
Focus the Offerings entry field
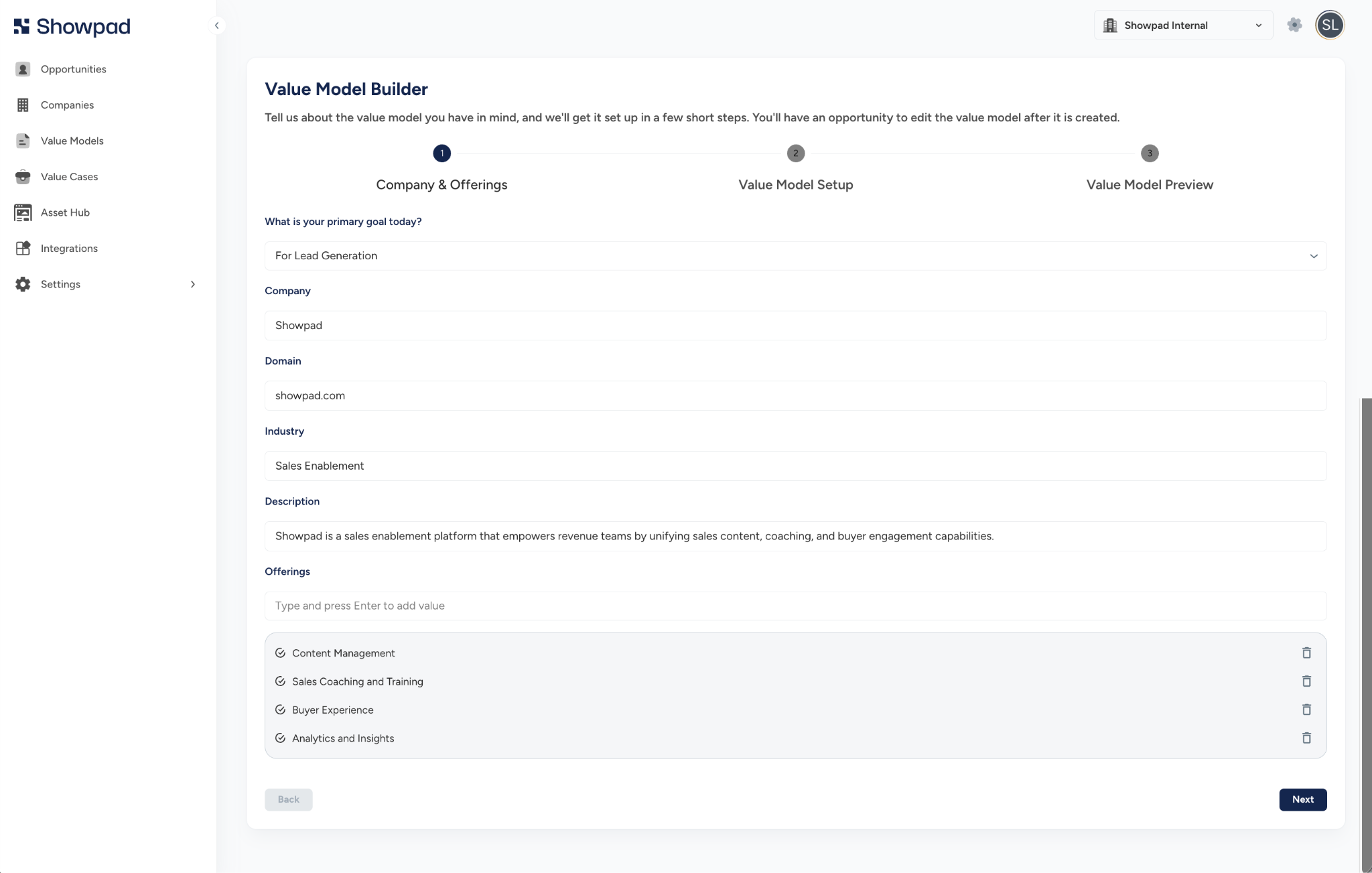click(x=795, y=606)
